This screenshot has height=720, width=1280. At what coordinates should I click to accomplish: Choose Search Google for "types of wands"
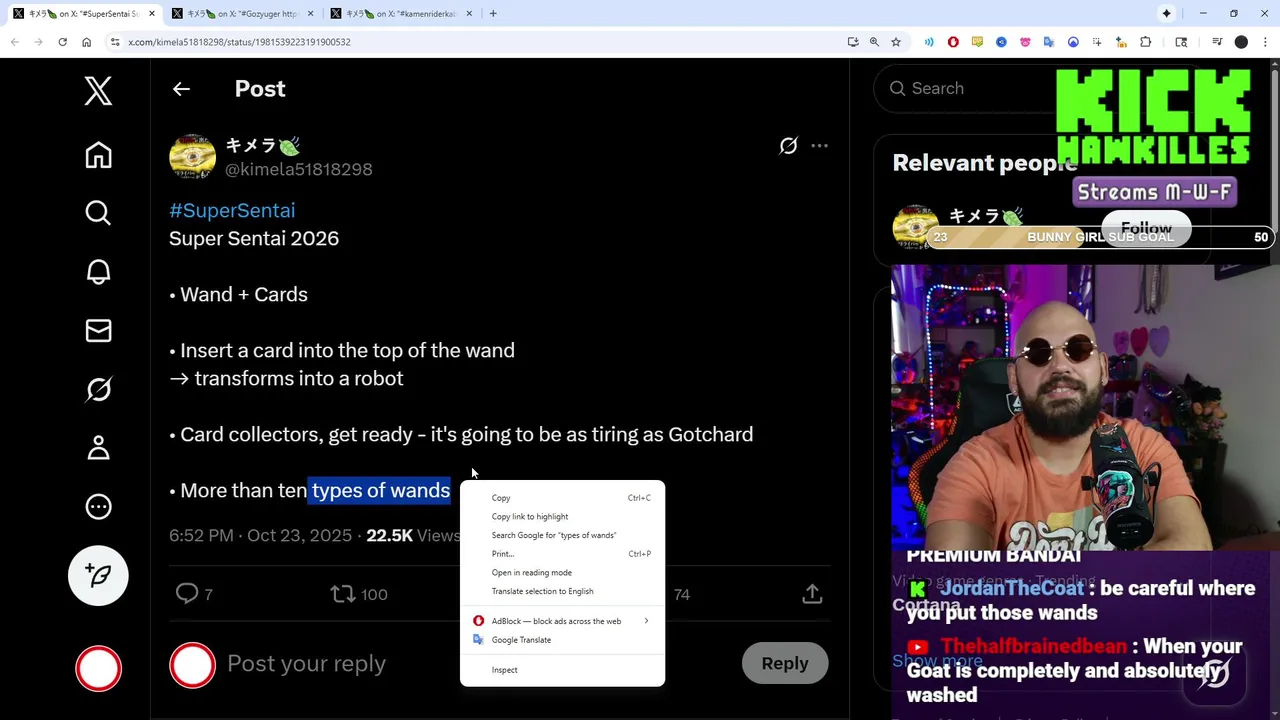coord(562,535)
